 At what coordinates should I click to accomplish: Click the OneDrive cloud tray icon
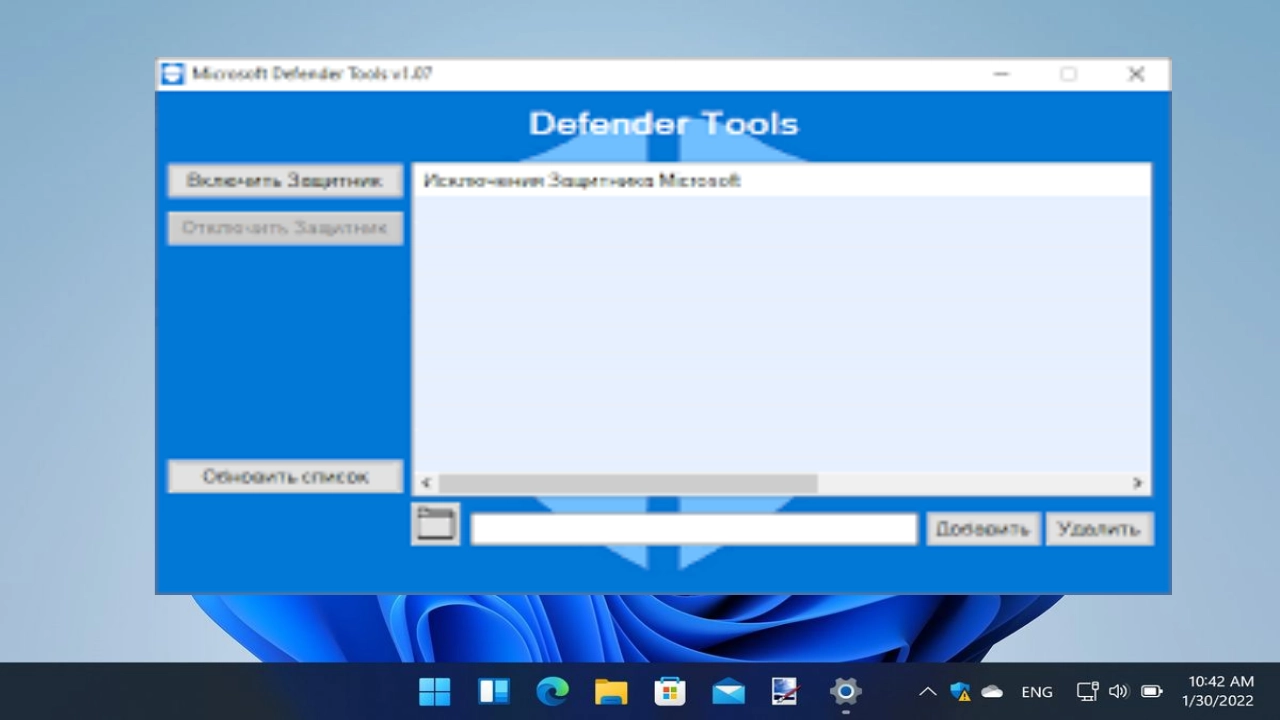click(x=992, y=691)
